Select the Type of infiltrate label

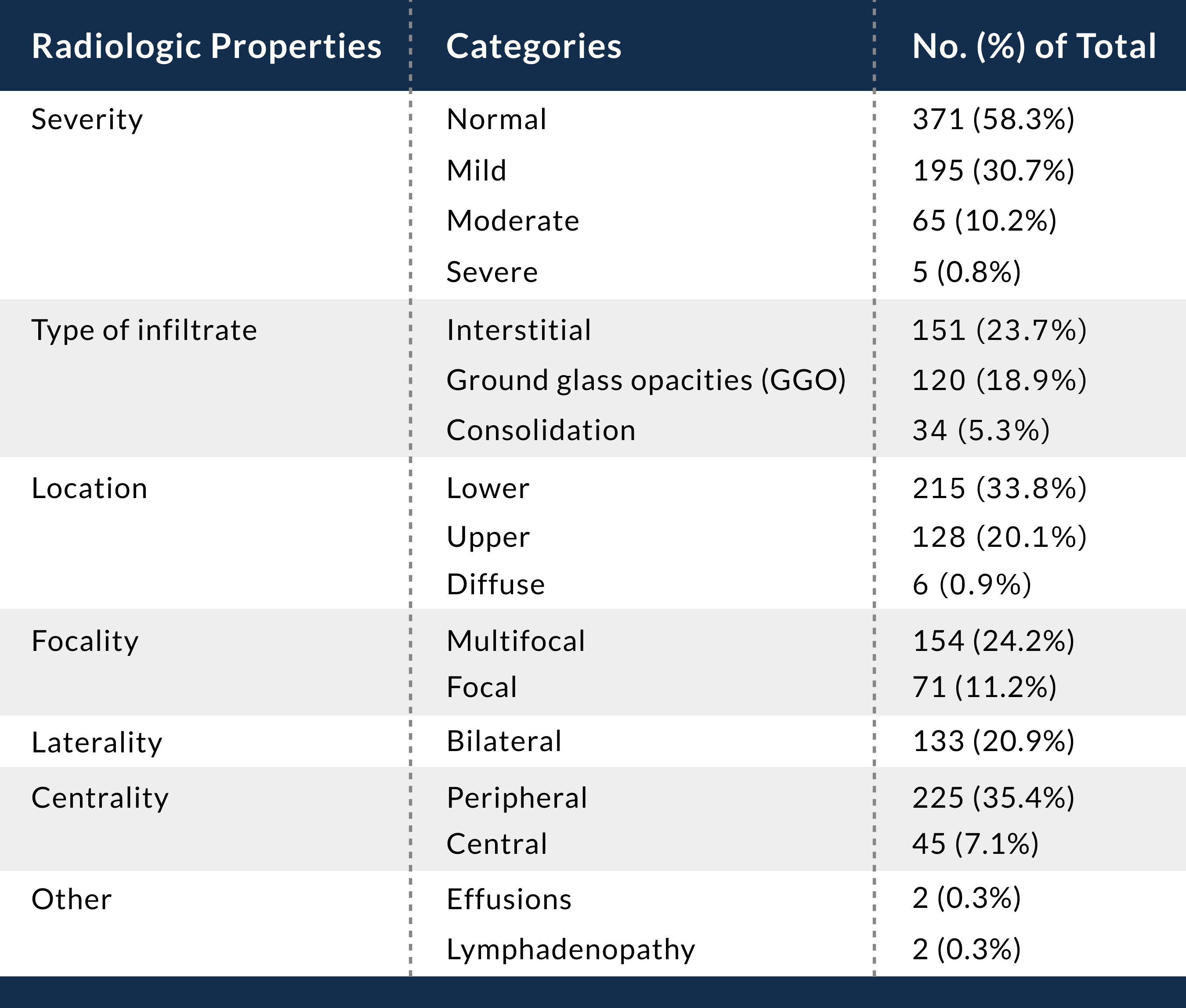[144, 330]
